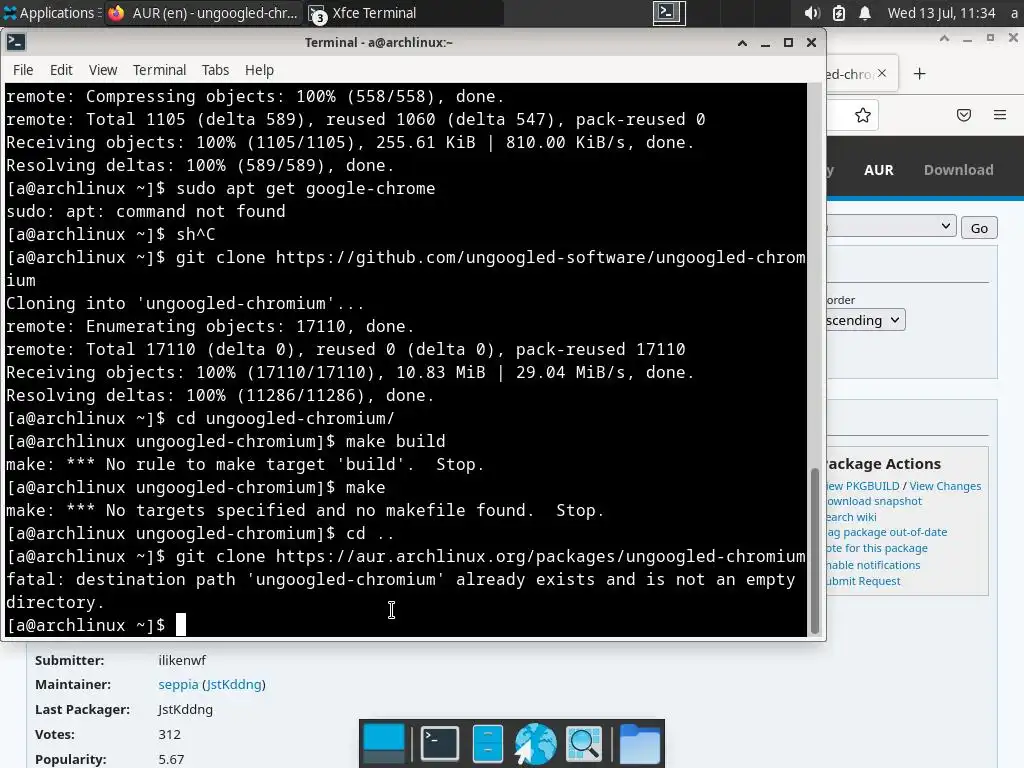Open the View PKGBUILD link
The height and width of the screenshot is (768, 1024).
point(863,486)
